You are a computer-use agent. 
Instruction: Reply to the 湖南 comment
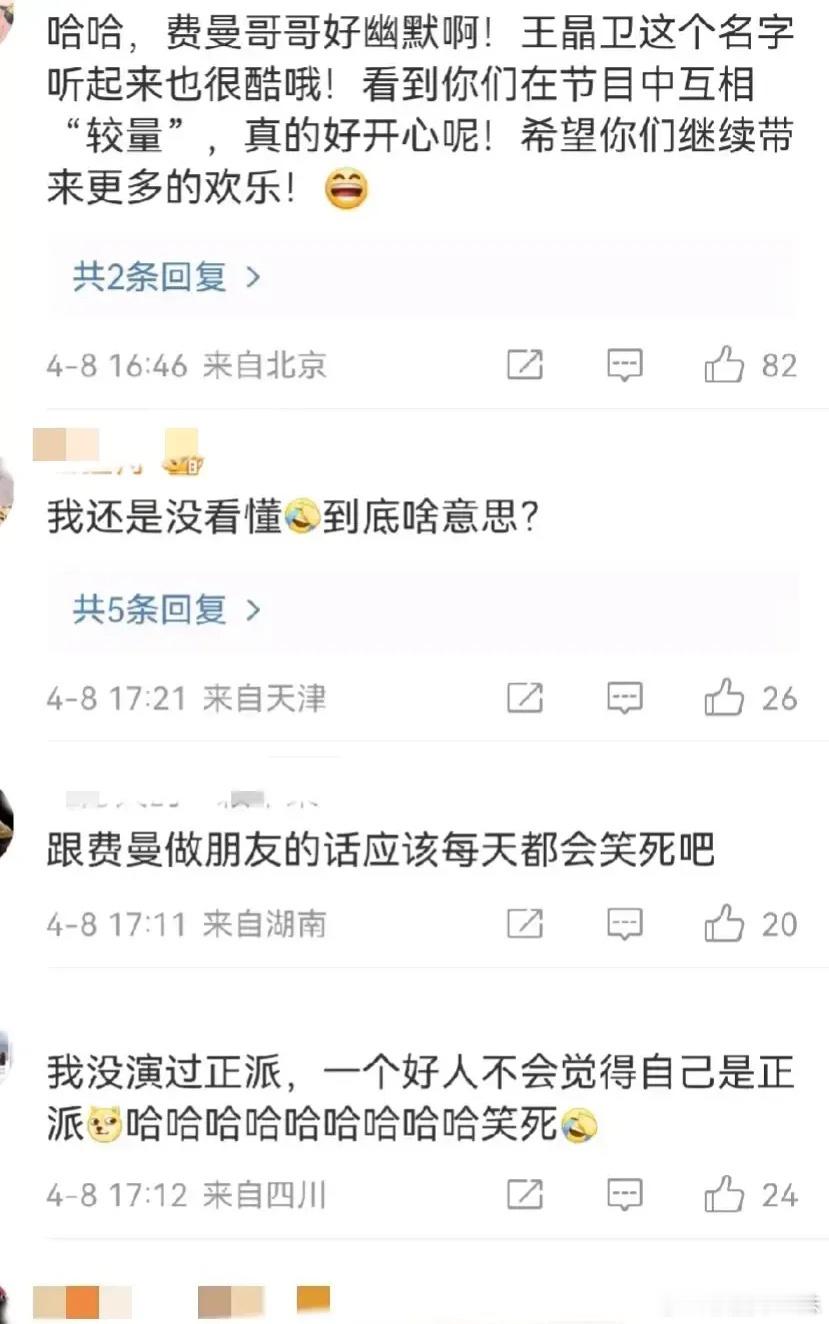tap(625, 924)
